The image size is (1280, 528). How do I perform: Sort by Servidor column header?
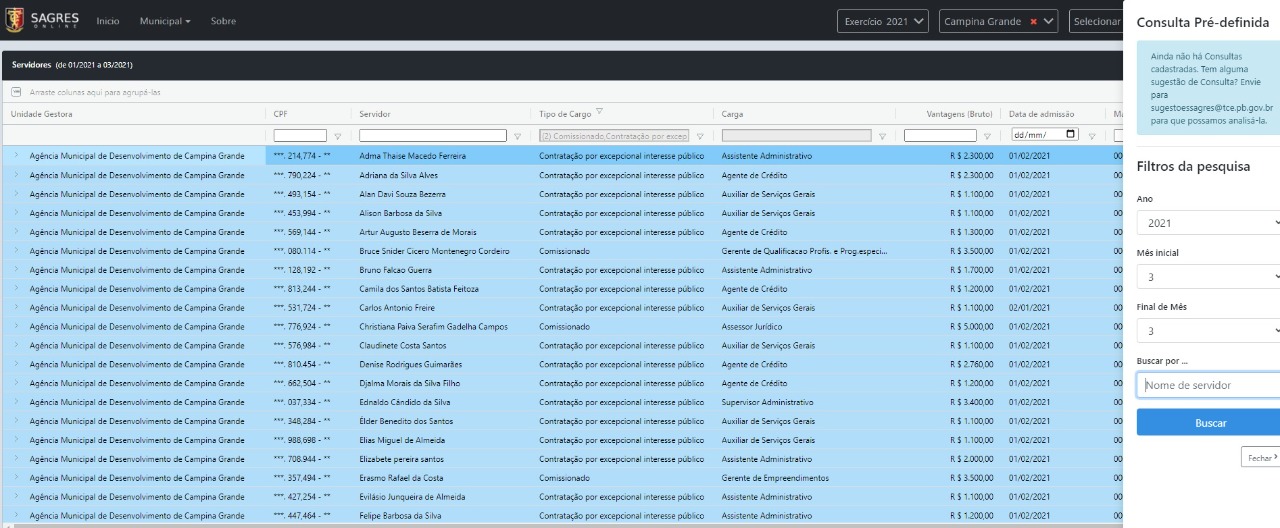point(375,114)
